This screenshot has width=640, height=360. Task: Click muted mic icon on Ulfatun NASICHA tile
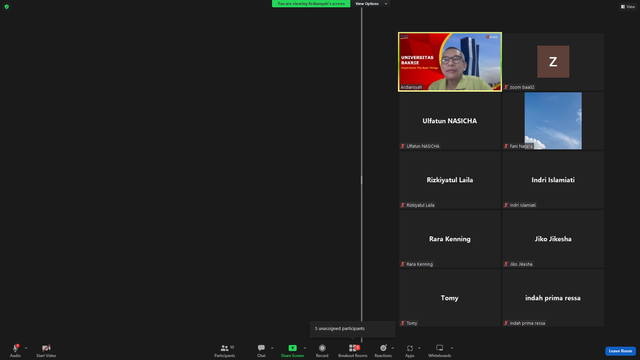403,146
